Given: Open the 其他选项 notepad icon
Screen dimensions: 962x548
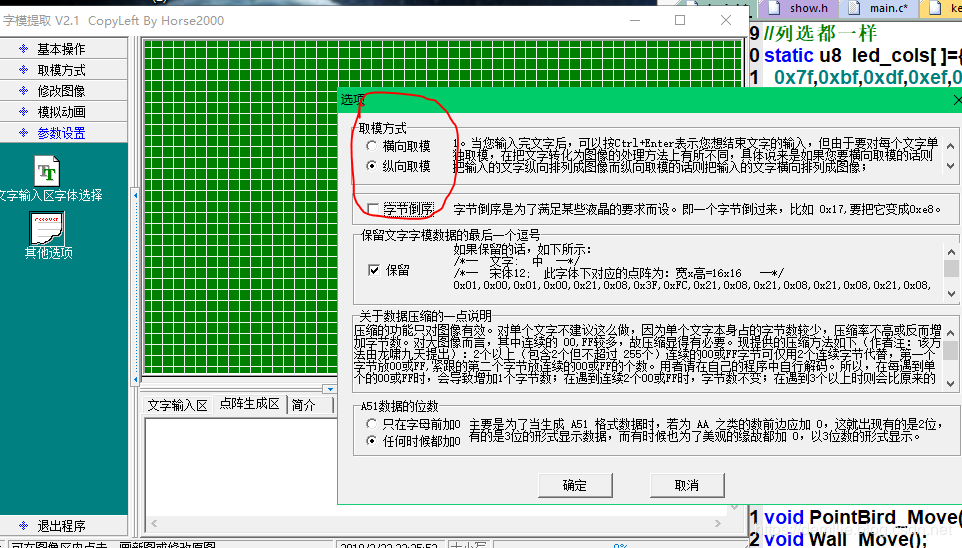Looking at the screenshot, I should coord(47,228).
